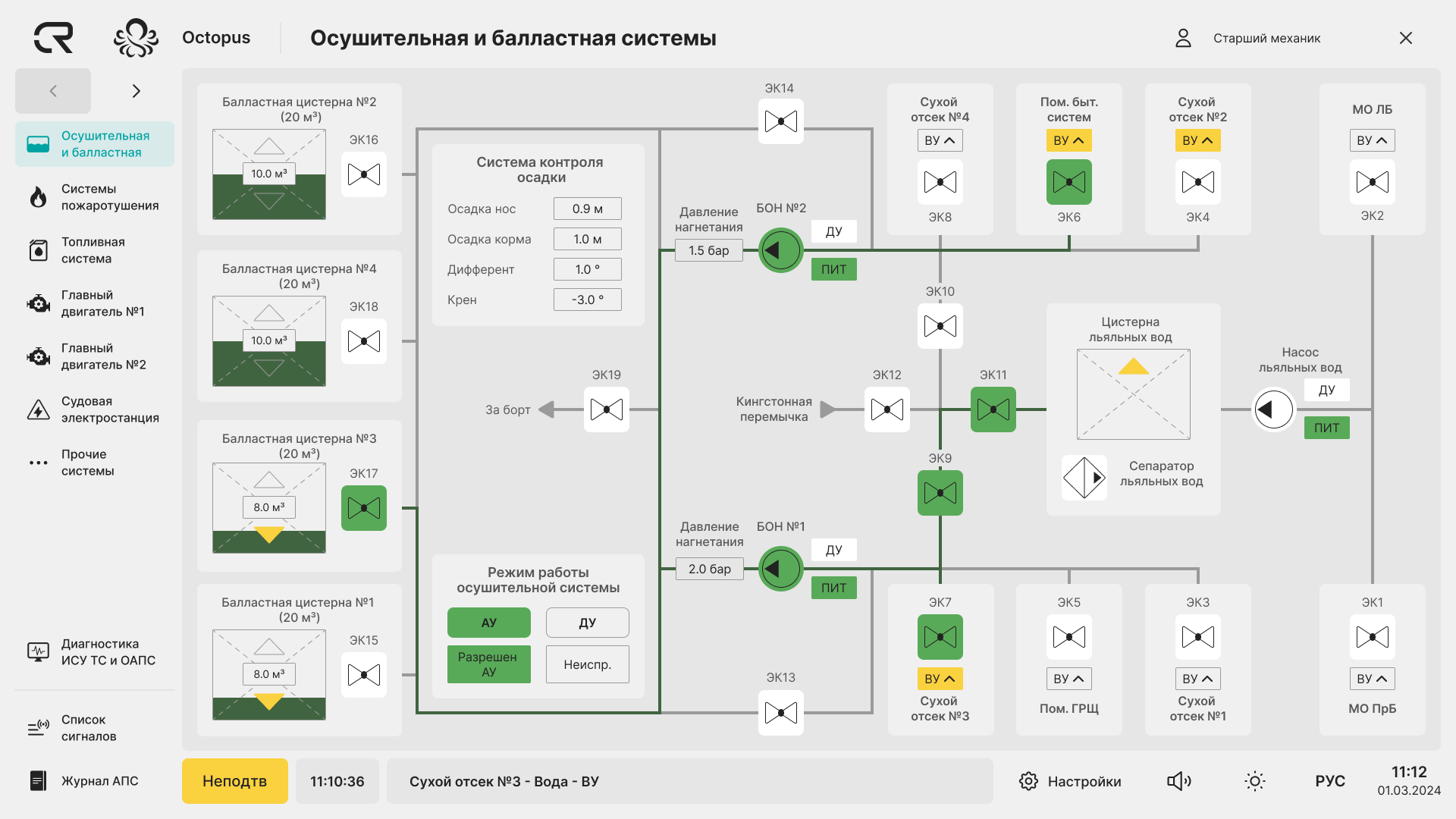Click green valve ЭК11 icon
The height and width of the screenshot is (819, 1456).
tap(993, 409)
